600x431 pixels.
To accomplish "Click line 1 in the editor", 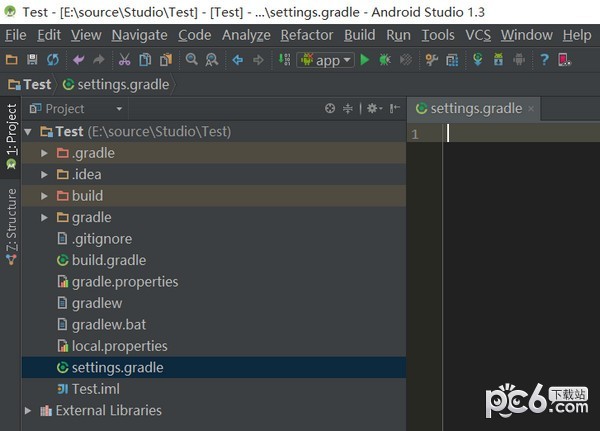I will click(521, 133).
